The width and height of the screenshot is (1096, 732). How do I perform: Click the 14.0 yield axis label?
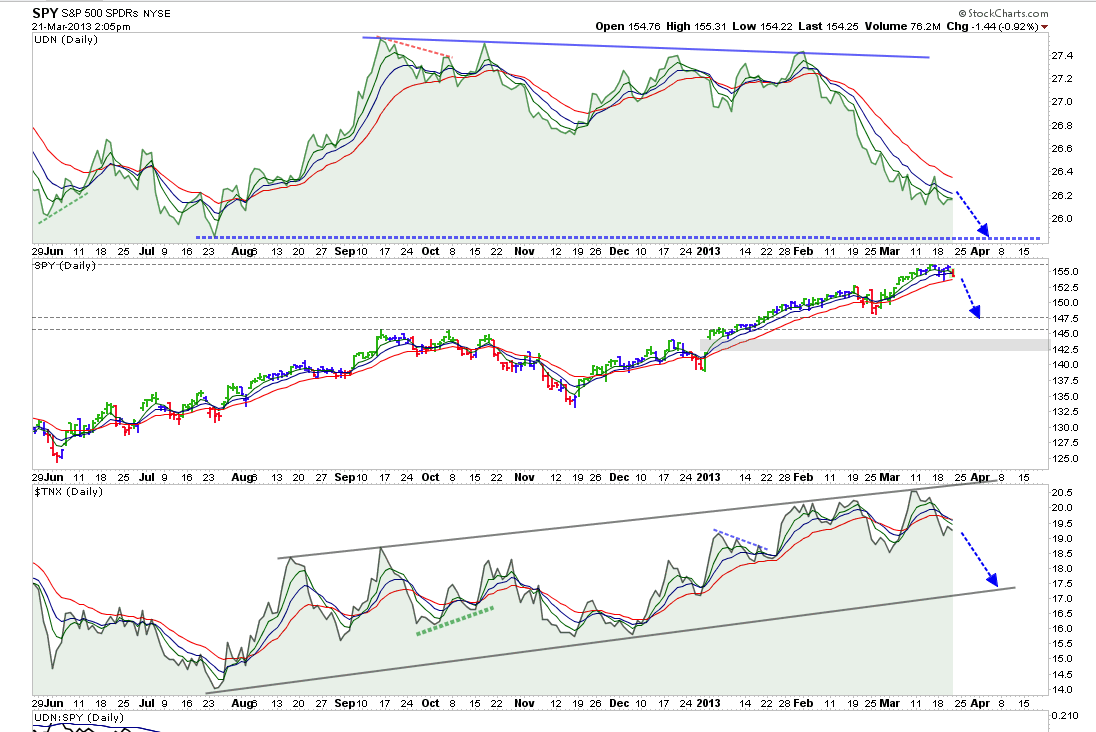pos(1062,689)
